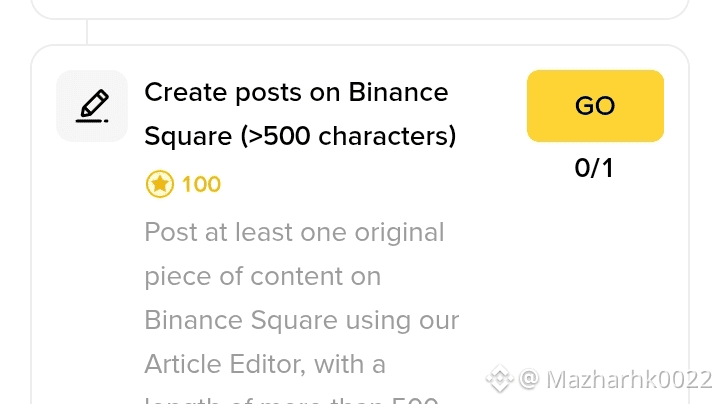The width and height of the screenshot is (720, 404).
Task: Click the gold star coin icon
Action: (x=159, y=184)
